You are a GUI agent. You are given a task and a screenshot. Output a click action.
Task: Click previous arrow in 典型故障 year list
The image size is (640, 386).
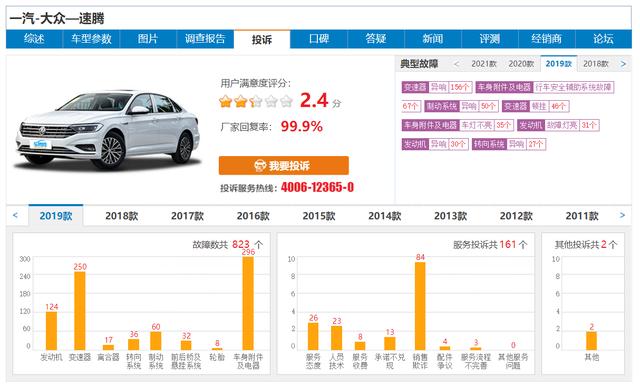coord(456,64)
